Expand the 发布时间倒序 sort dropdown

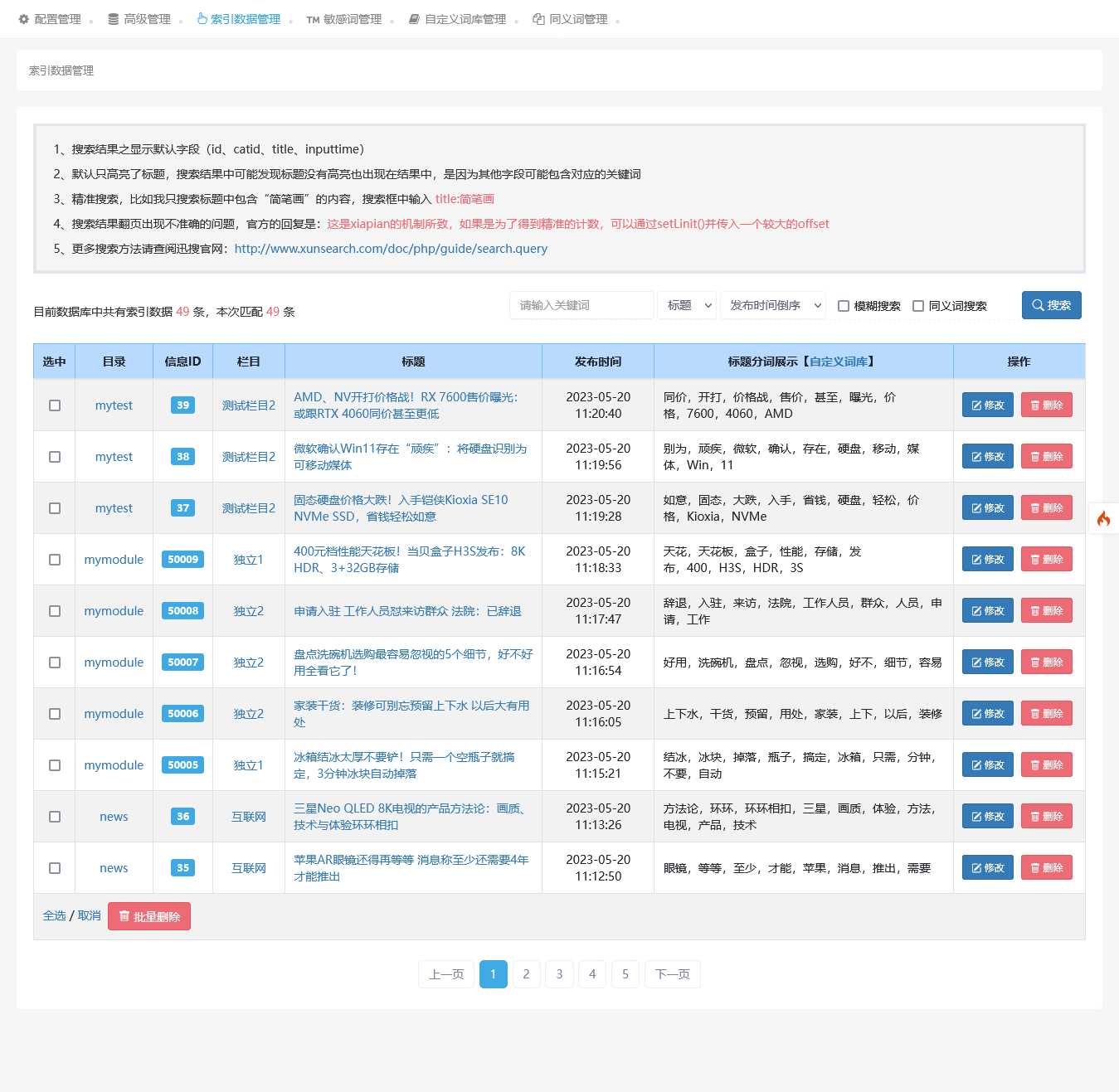point(773,305)
